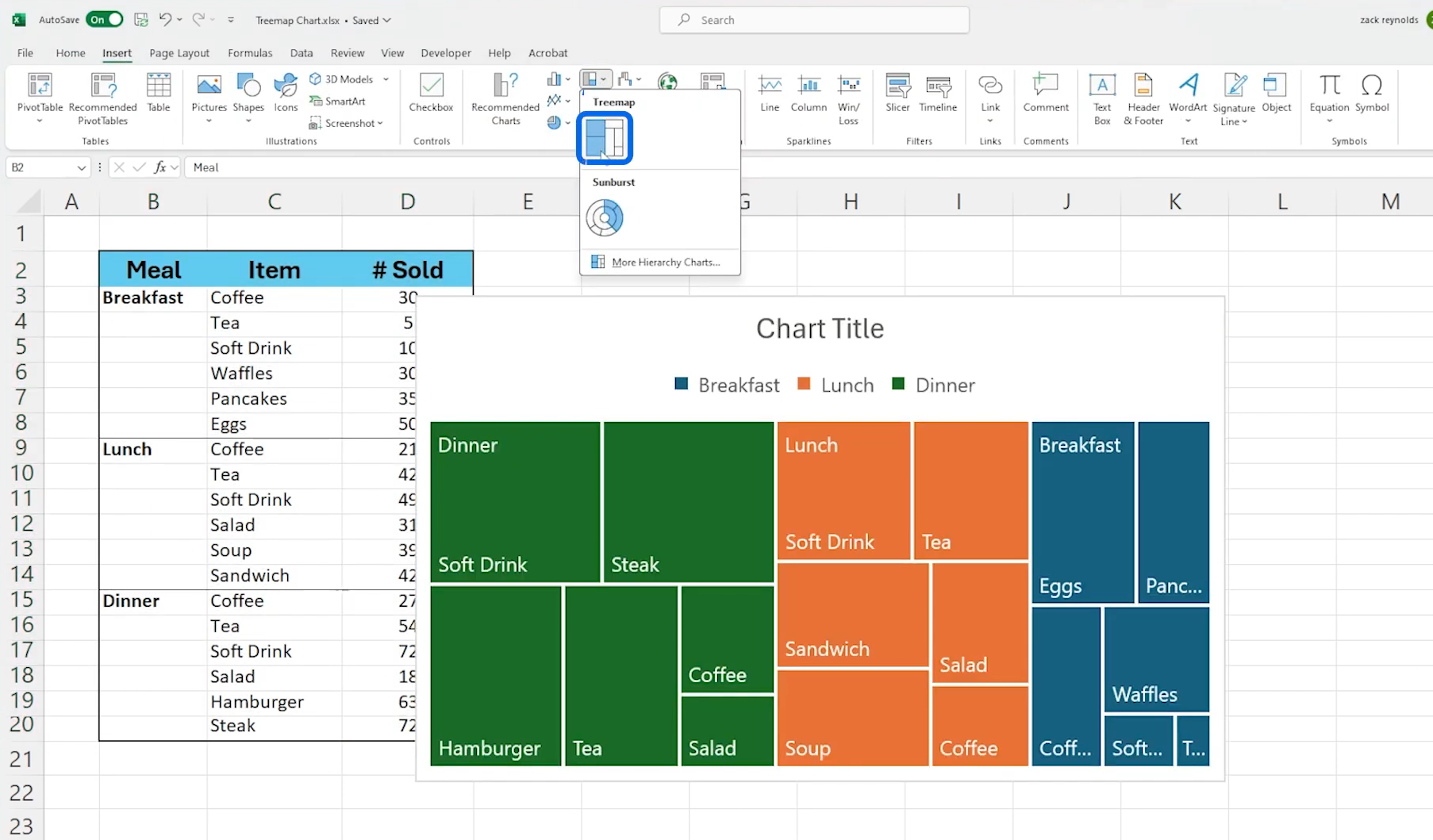Add a new Comment
1433x840 pixels.
[x=1046, y=94]
